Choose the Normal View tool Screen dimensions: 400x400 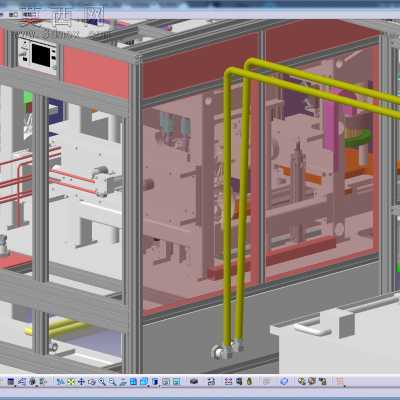pos(123,381)
